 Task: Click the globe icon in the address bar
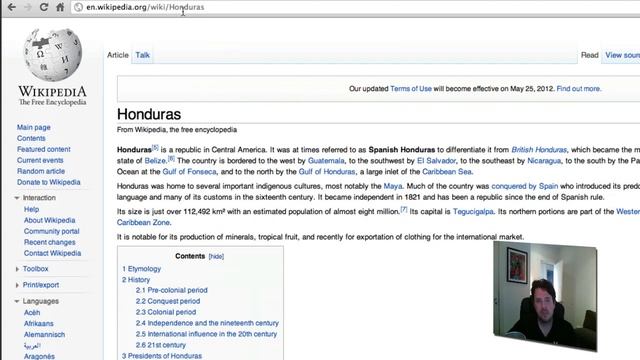[79, 7]
